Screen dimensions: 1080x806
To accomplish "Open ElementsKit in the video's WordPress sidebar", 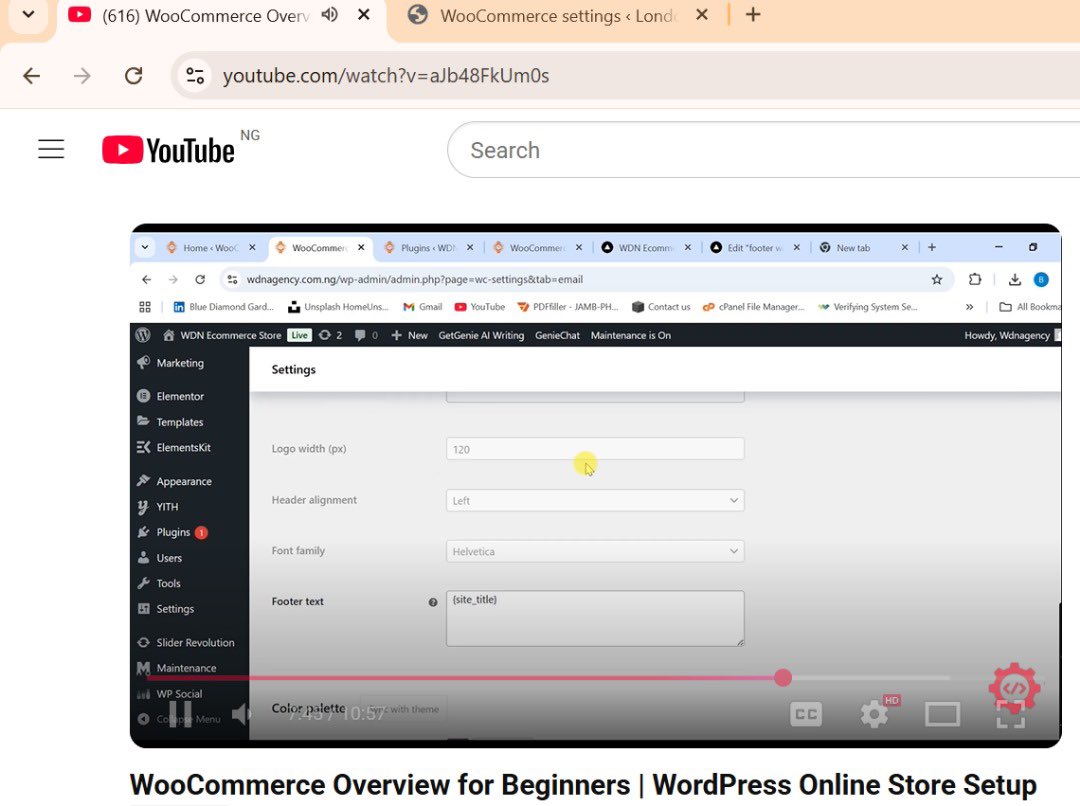I will (183, 447).
